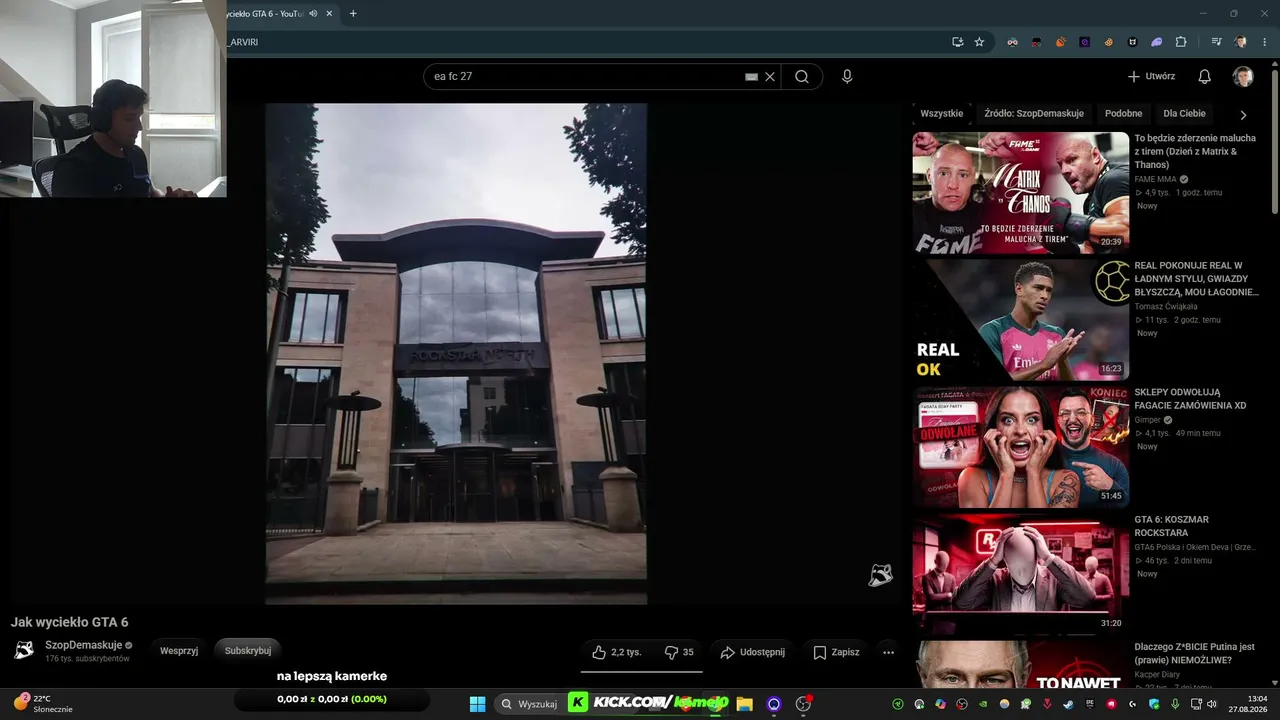Open the Fagata concert cancellation video thumbnail
The width and height of the screenshot is (1280, 720).
coord(1020,447)
